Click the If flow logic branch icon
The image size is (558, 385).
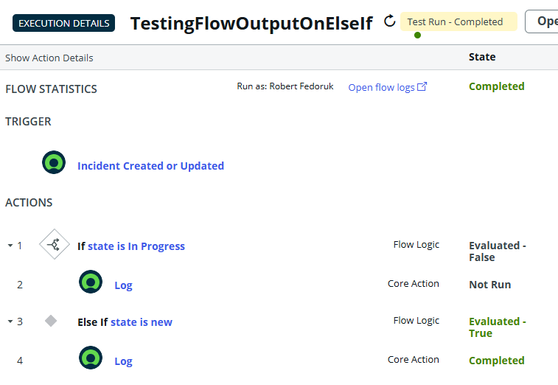point(54,244)
